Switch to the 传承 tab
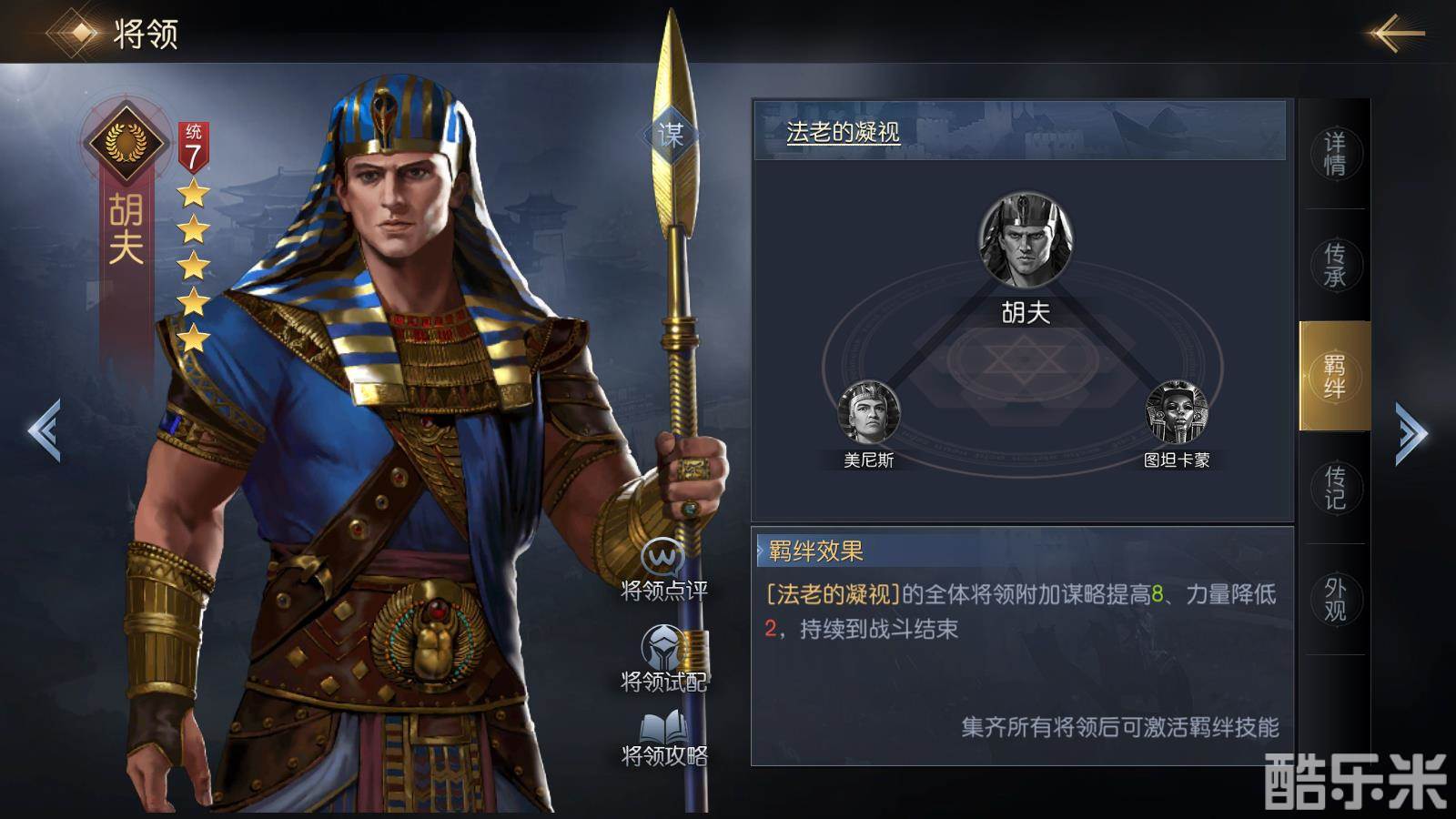This screenshot has width=1456, height=819. (1335, 265)
